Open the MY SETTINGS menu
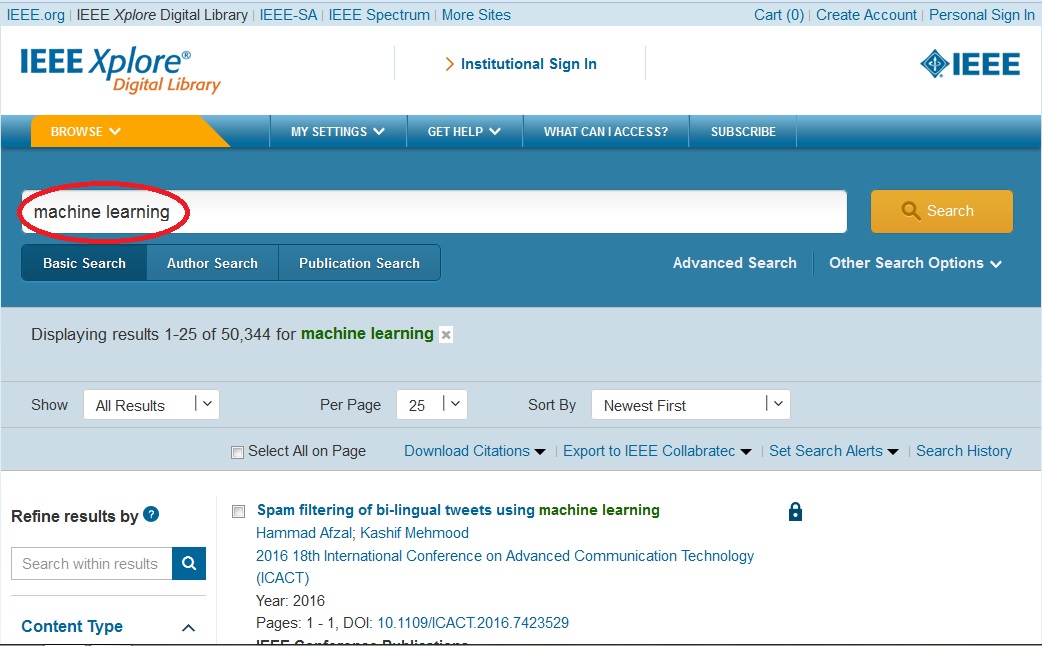This screenshot has width=1042, height=646. click(x=338, y=132)
